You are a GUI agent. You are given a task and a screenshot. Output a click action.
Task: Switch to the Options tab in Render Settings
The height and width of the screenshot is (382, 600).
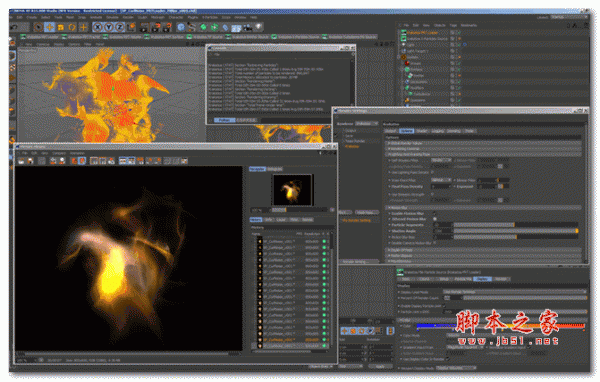(x=406, y=131)
